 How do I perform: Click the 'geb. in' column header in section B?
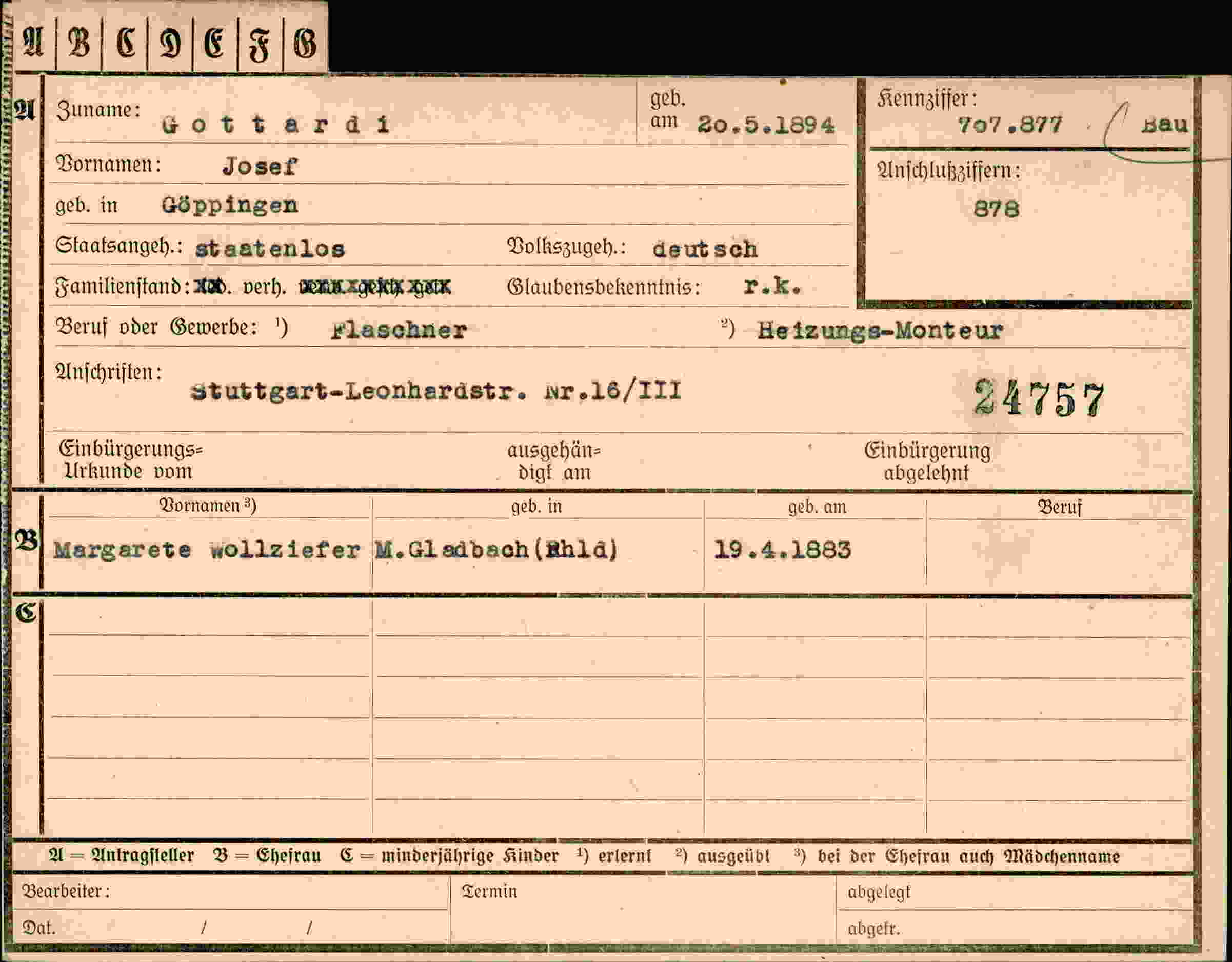(x=536, y=506)
